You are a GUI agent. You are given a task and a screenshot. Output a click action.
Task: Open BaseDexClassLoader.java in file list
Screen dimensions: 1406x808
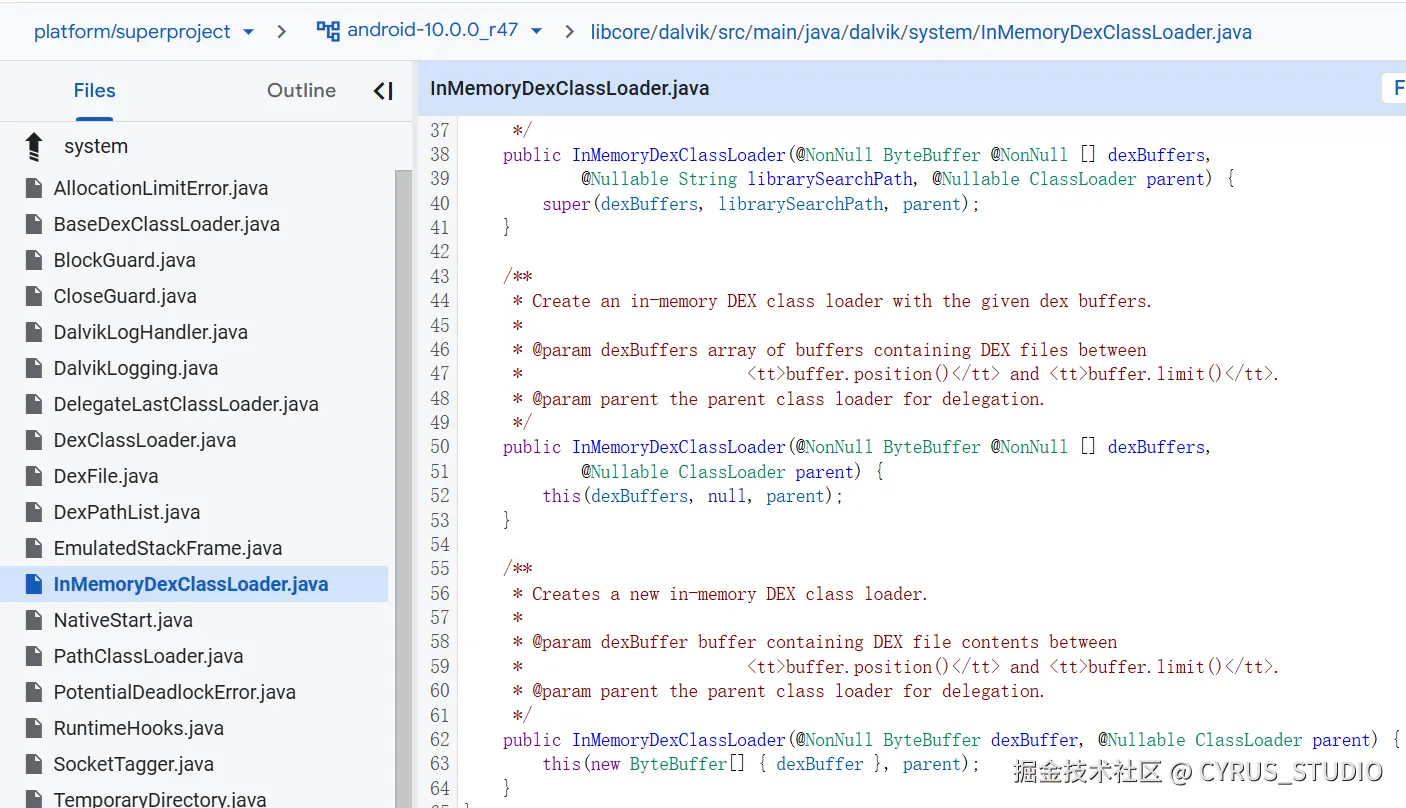pos(167,224)
